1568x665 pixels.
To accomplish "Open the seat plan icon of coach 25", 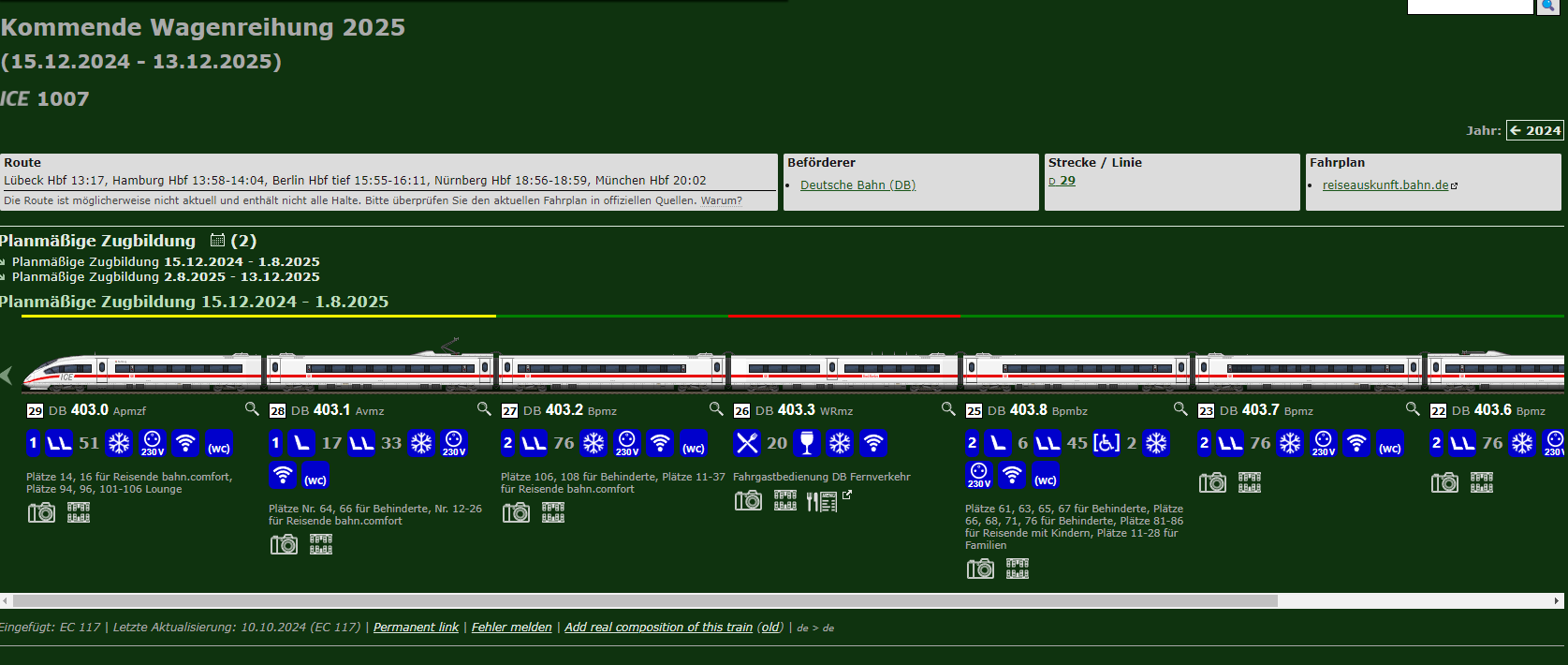I will 1018,569.
